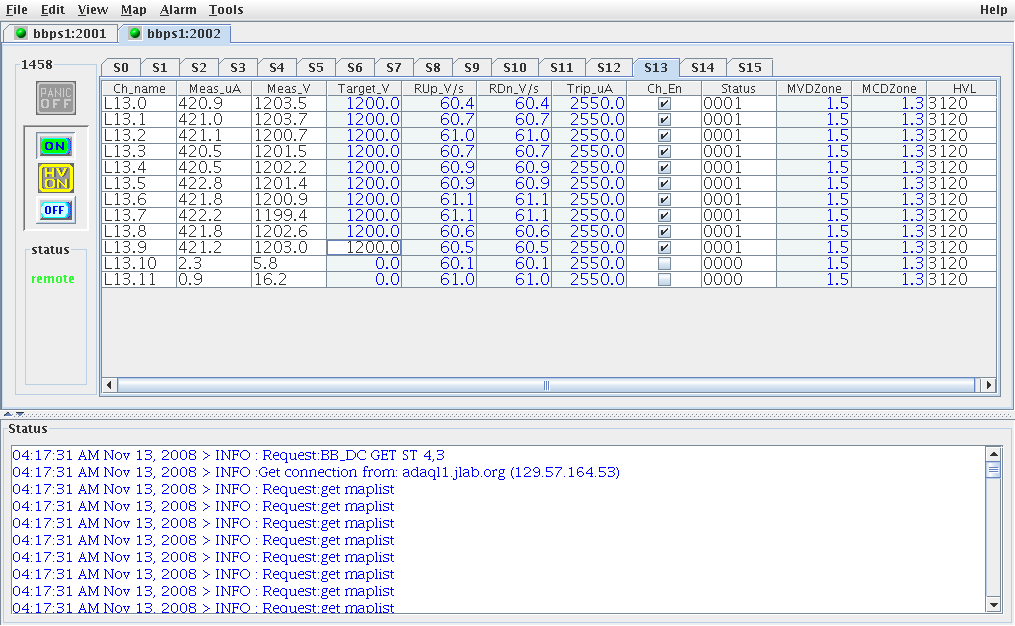Viewport: 1015px width, 626px height.
Task: Click the Ch_name column header
Action: pos(139,89)
